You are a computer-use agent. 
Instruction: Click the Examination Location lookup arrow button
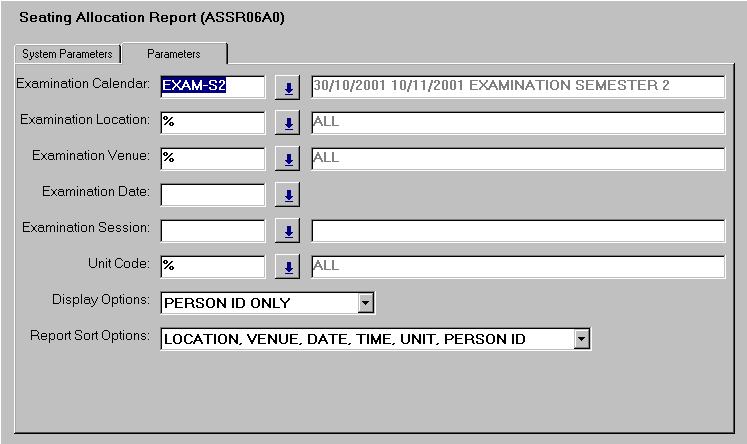[x=288, y=123]
